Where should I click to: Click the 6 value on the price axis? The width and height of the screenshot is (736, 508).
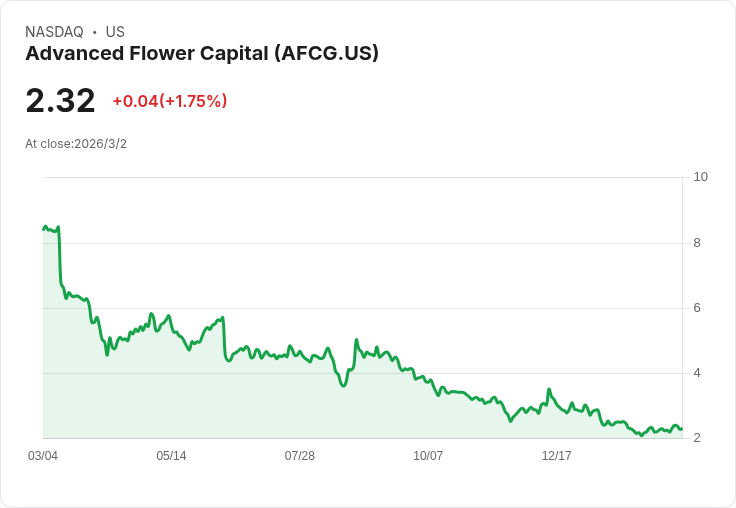pos(697,308)
